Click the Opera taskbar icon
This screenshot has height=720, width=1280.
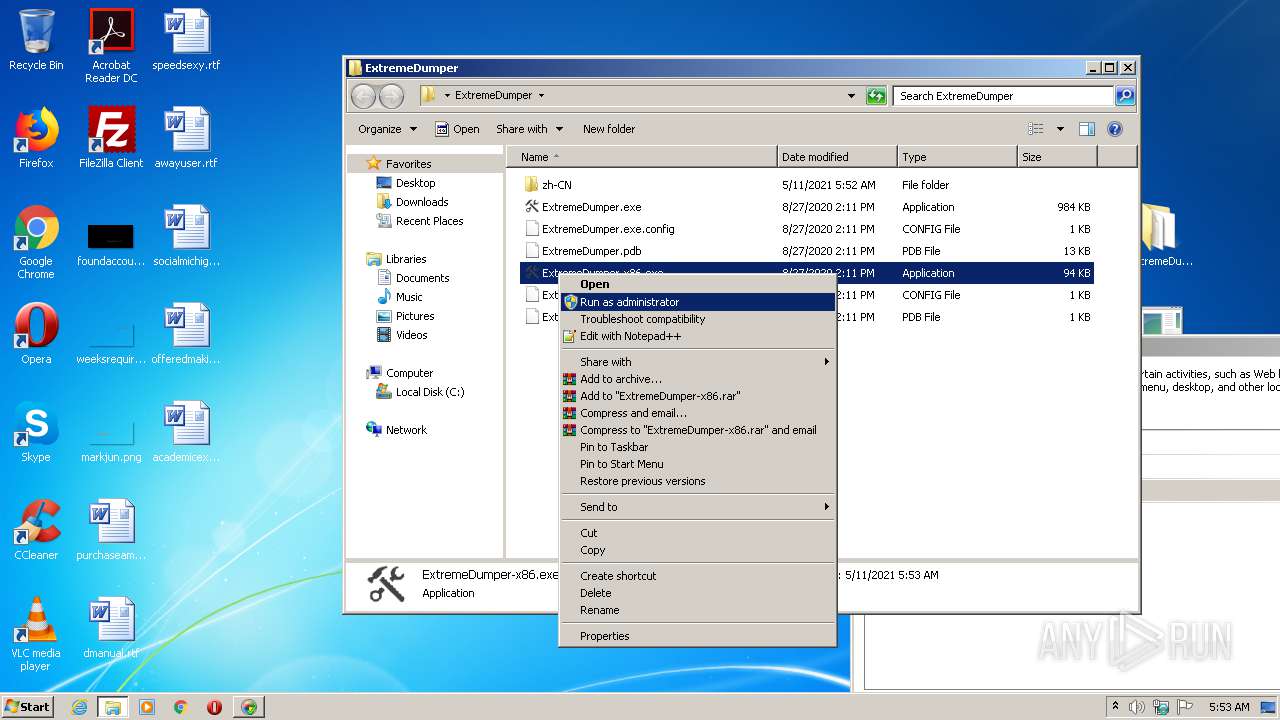(214, 707)
